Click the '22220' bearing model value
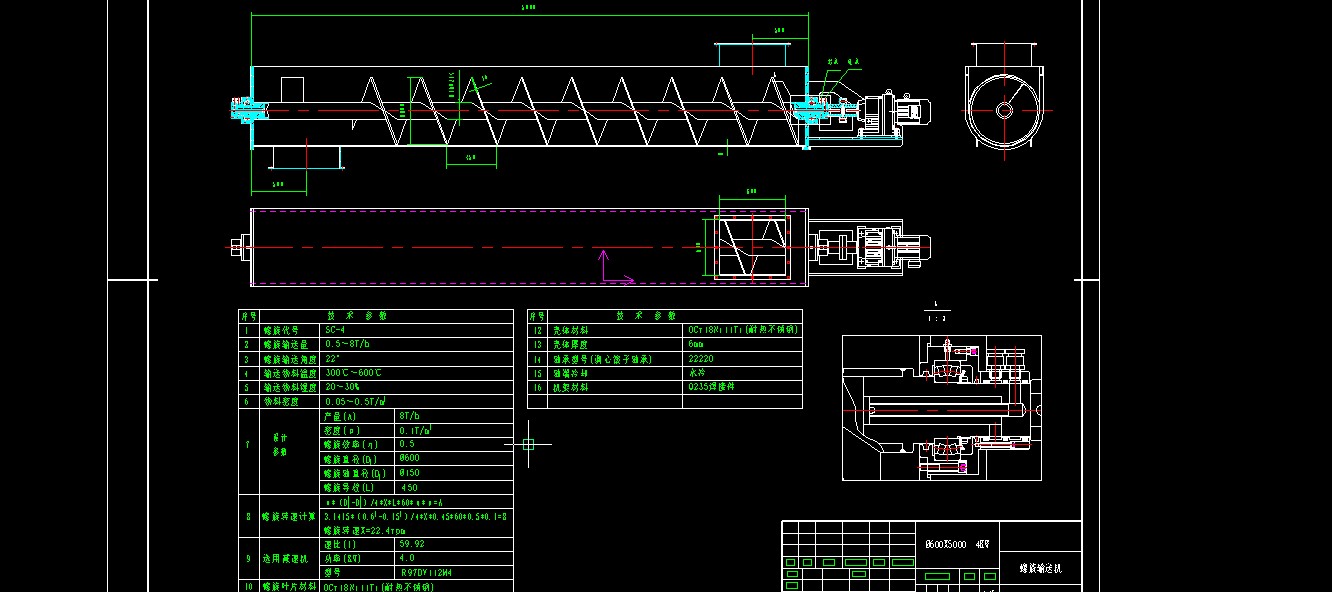Image resolution: width=1332 pixels, height=592 pixels. (701, 357)
